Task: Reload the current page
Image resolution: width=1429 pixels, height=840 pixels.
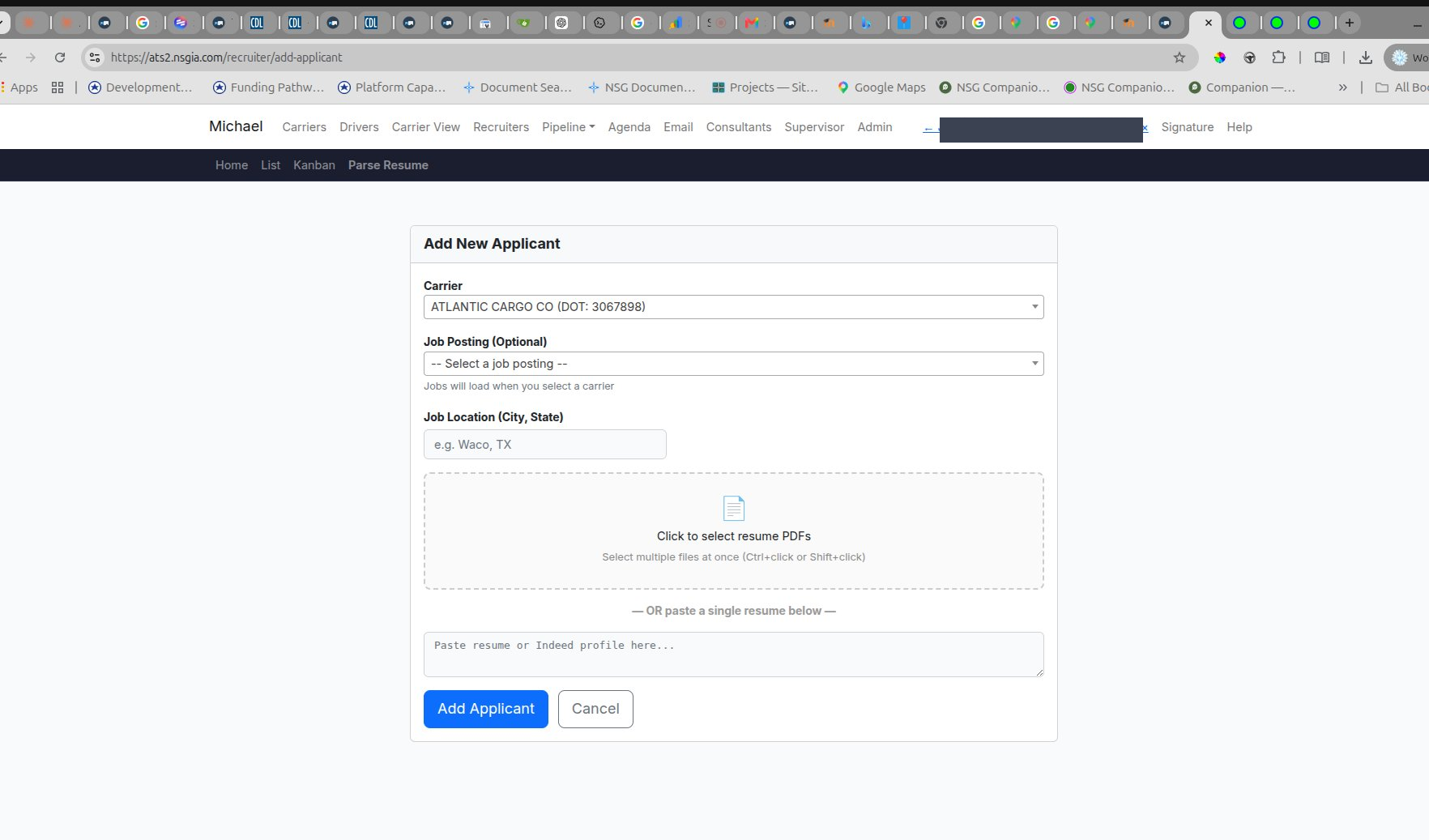Action: click(60, 57)
